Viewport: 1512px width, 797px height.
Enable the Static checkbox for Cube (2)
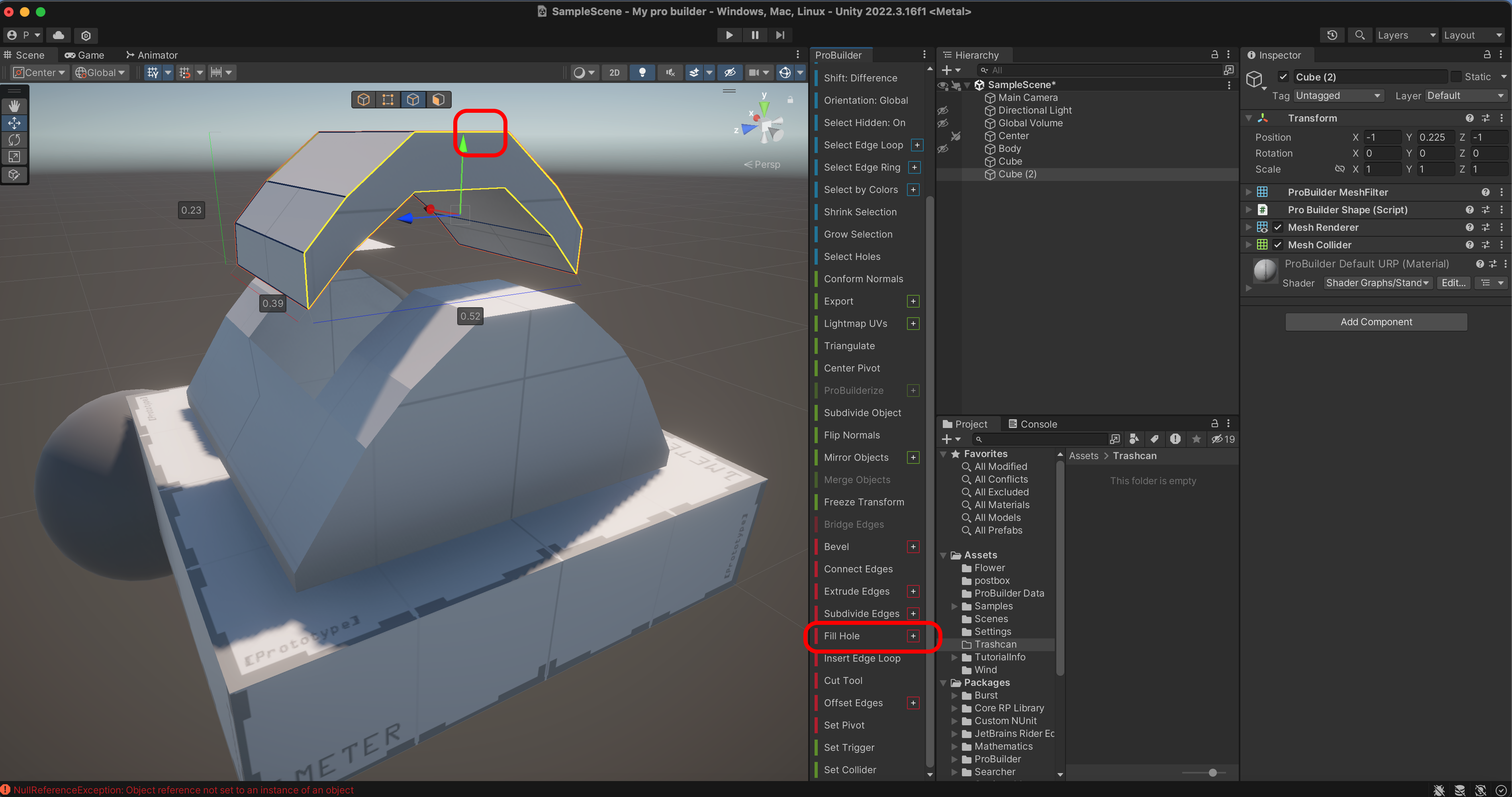1456,77
